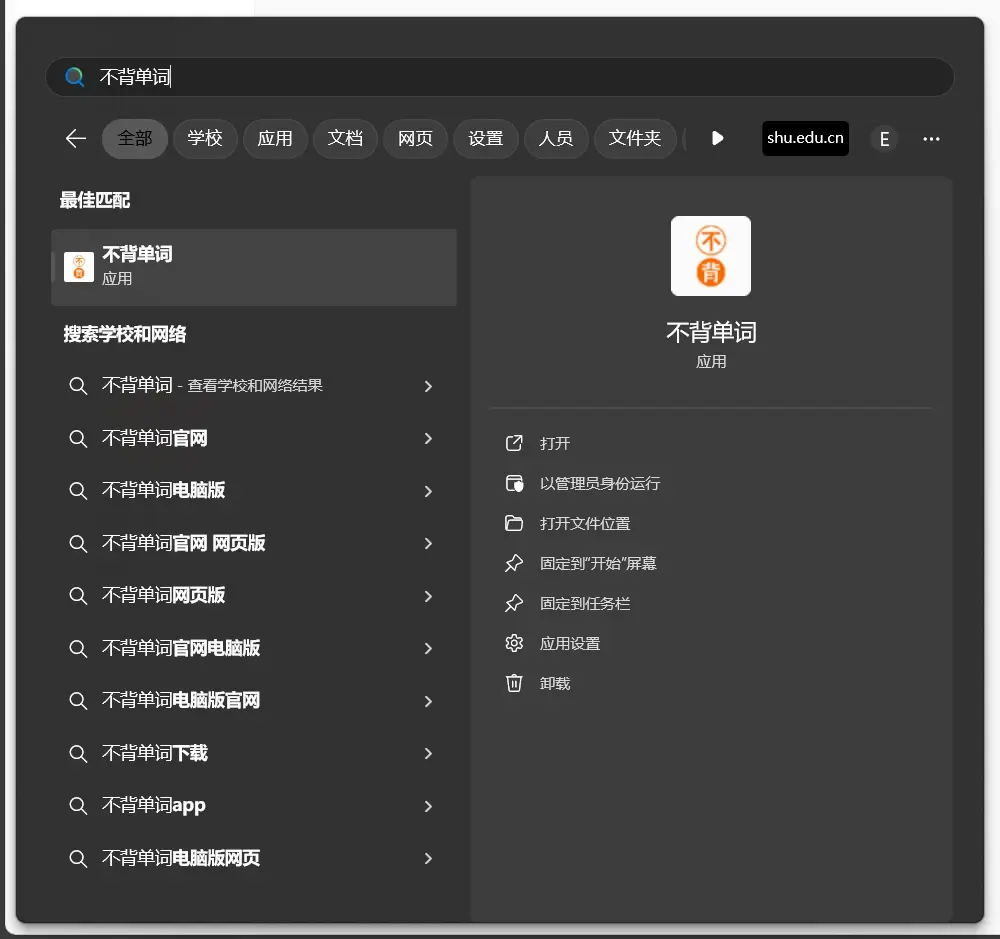The image size is (1000, 939).
Task: Click 卸载 to uninstall the app
Action: 555,684
